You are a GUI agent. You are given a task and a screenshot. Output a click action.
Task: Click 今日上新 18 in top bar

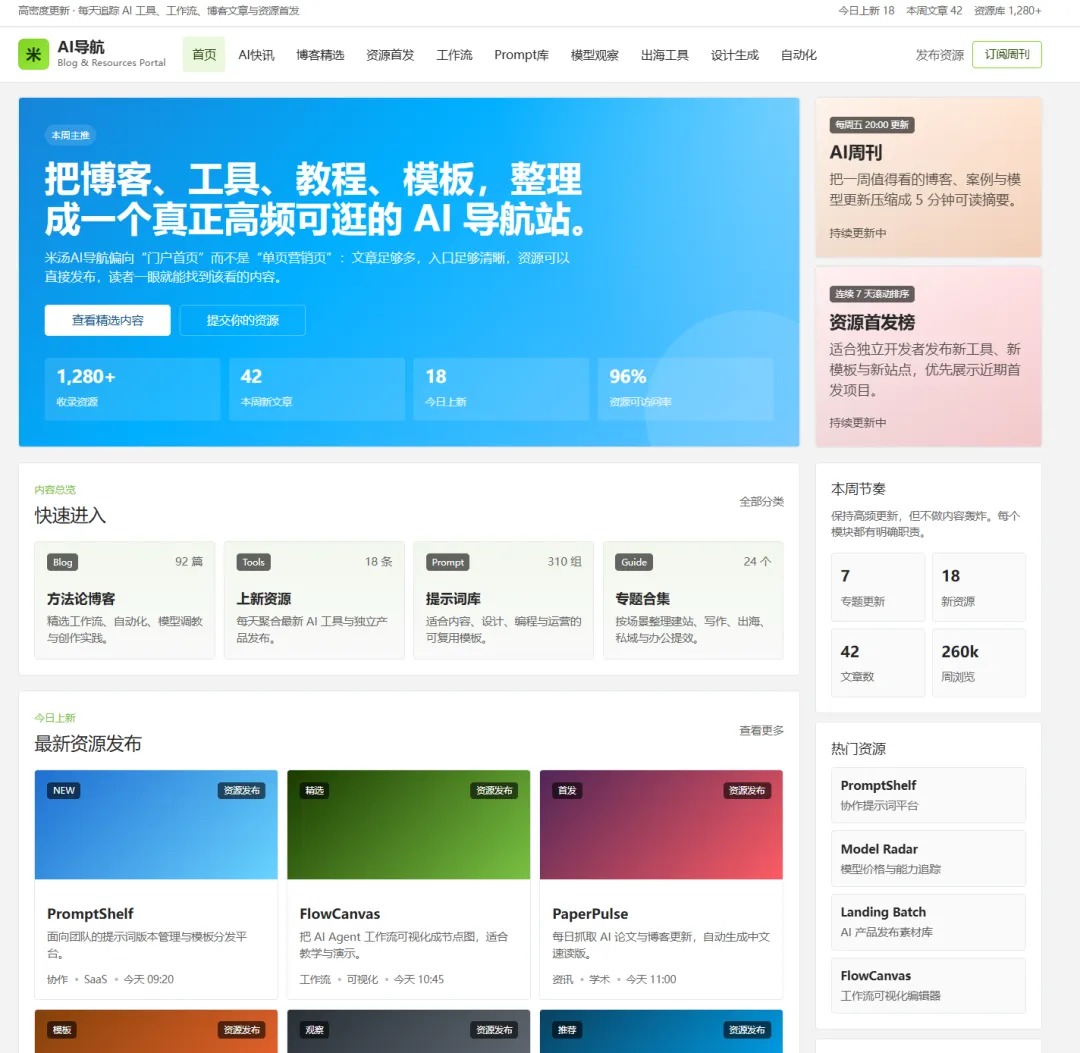[866, 10]
